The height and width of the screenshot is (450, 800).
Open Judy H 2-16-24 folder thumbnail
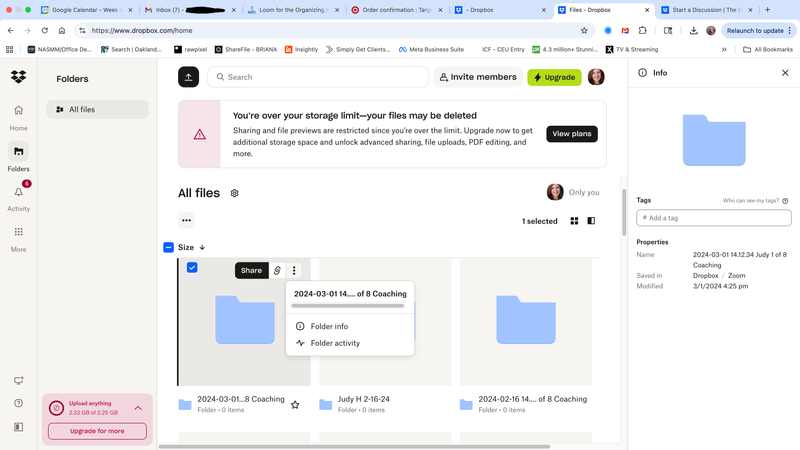click(x=385, y=321)
